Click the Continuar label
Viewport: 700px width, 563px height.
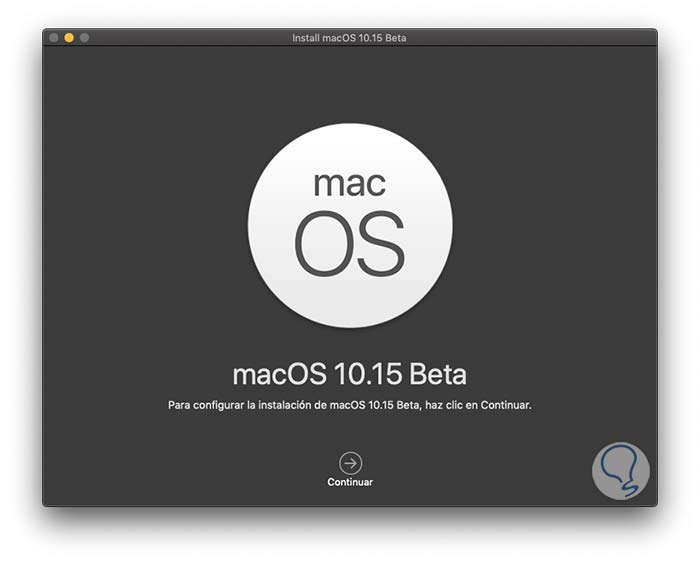pyautogui.click(x=350, y=482)
